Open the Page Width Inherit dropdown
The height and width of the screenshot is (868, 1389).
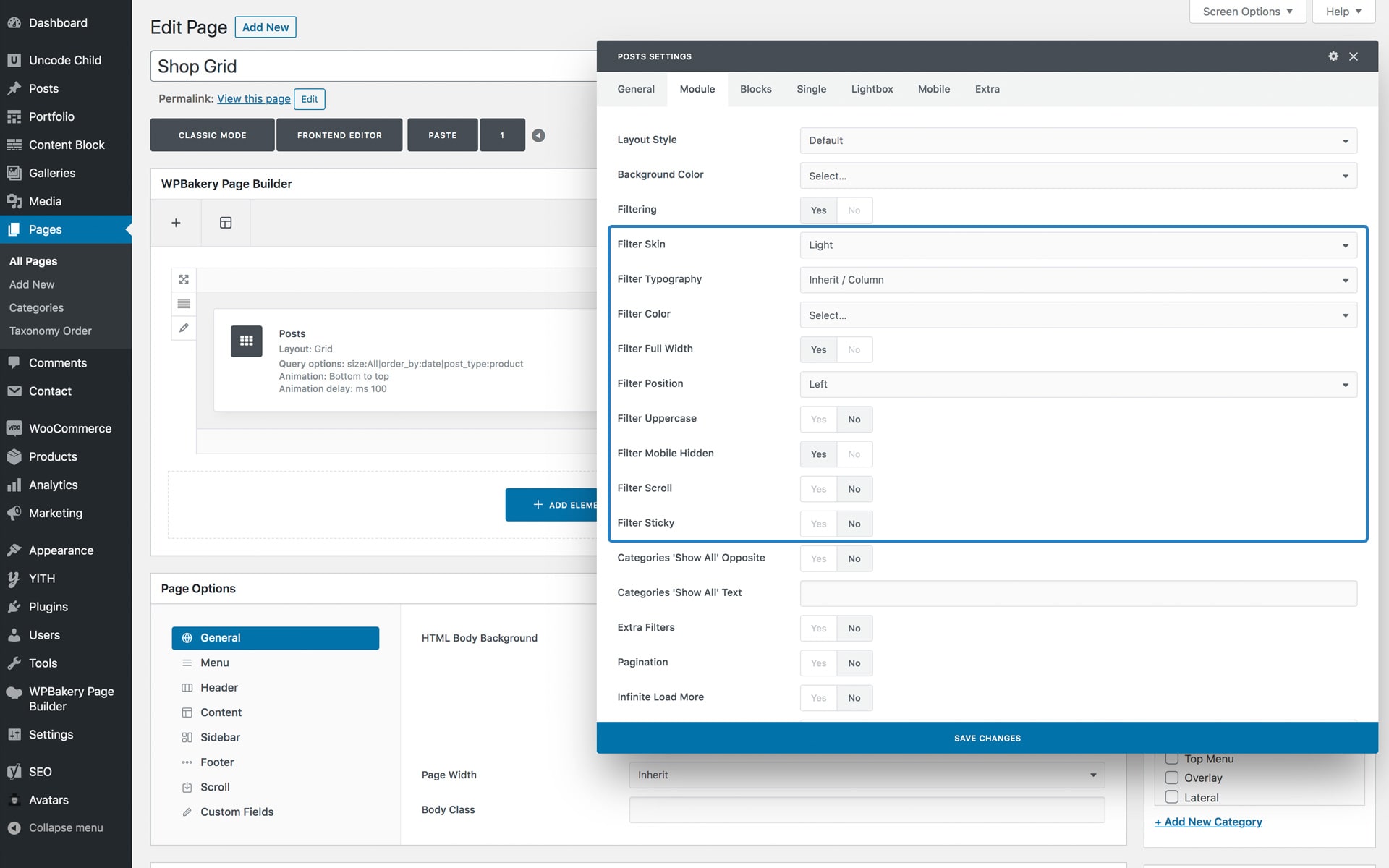pos(867,775)
